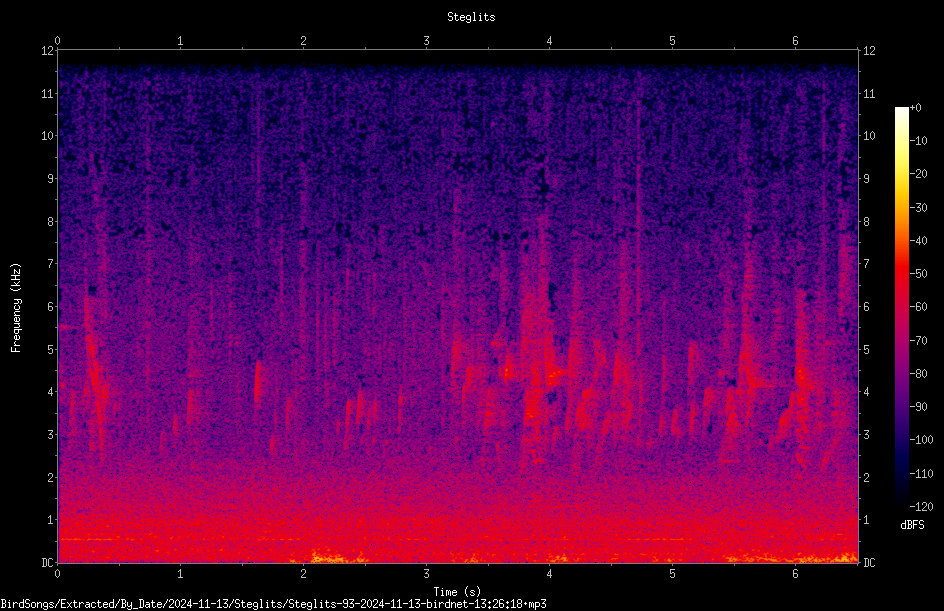Click the 5 kHz label on right axis
The image size is (944, 611).
tap(866, 349)
